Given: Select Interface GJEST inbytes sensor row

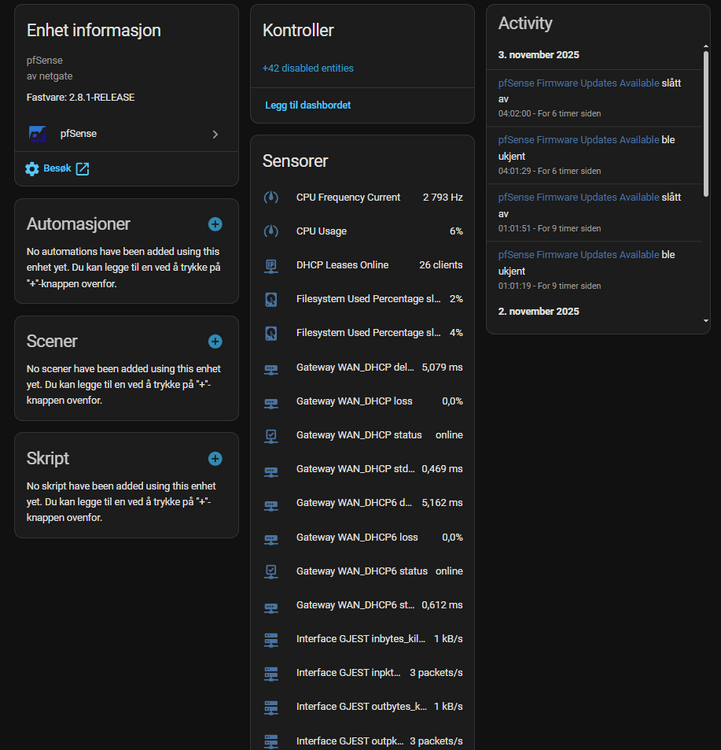Looking at the screenshot, I should (362, 639).
